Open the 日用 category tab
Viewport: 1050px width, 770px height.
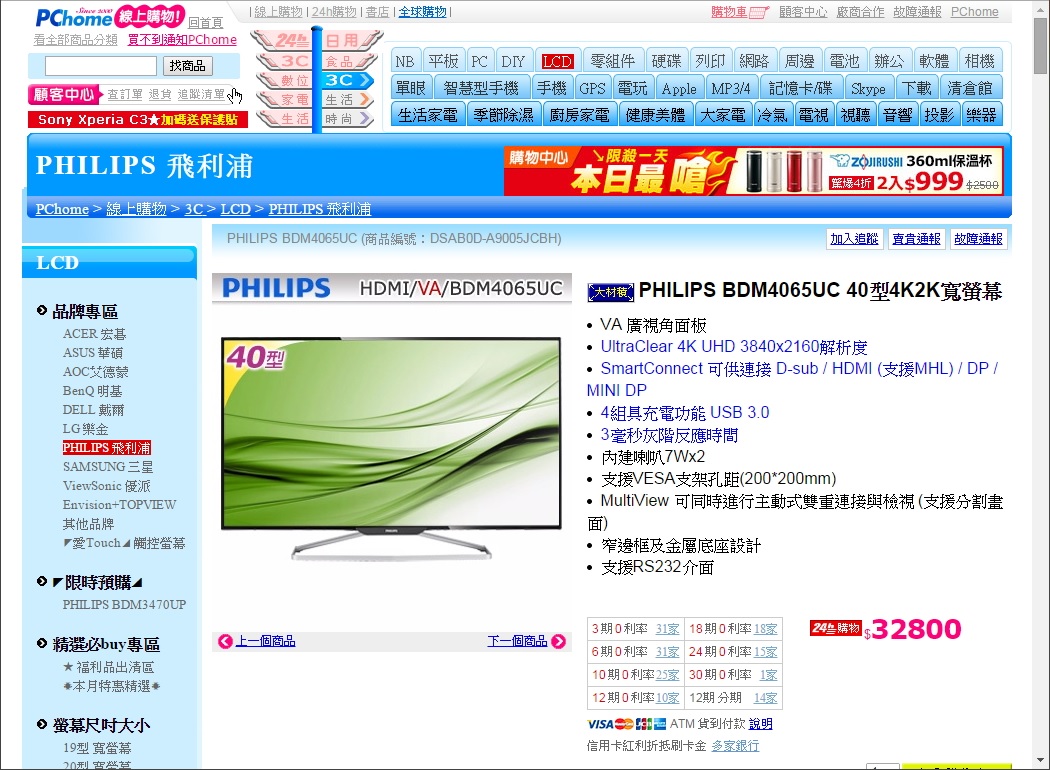pyautogui.click(x=350, y=40)
